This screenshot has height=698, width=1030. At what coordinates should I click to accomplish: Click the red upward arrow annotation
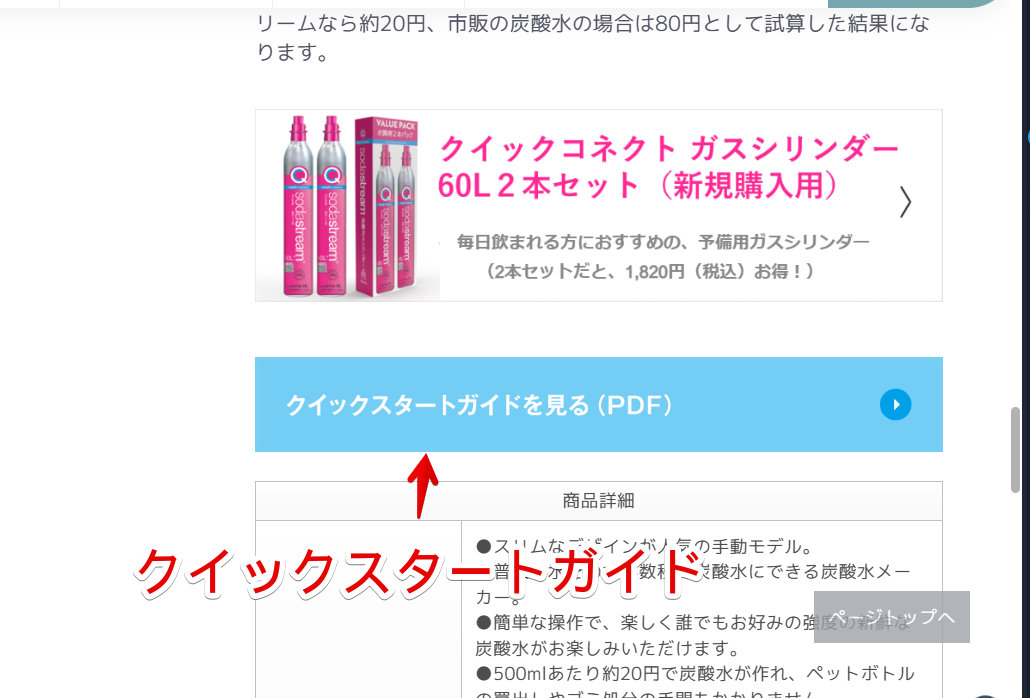422,486
